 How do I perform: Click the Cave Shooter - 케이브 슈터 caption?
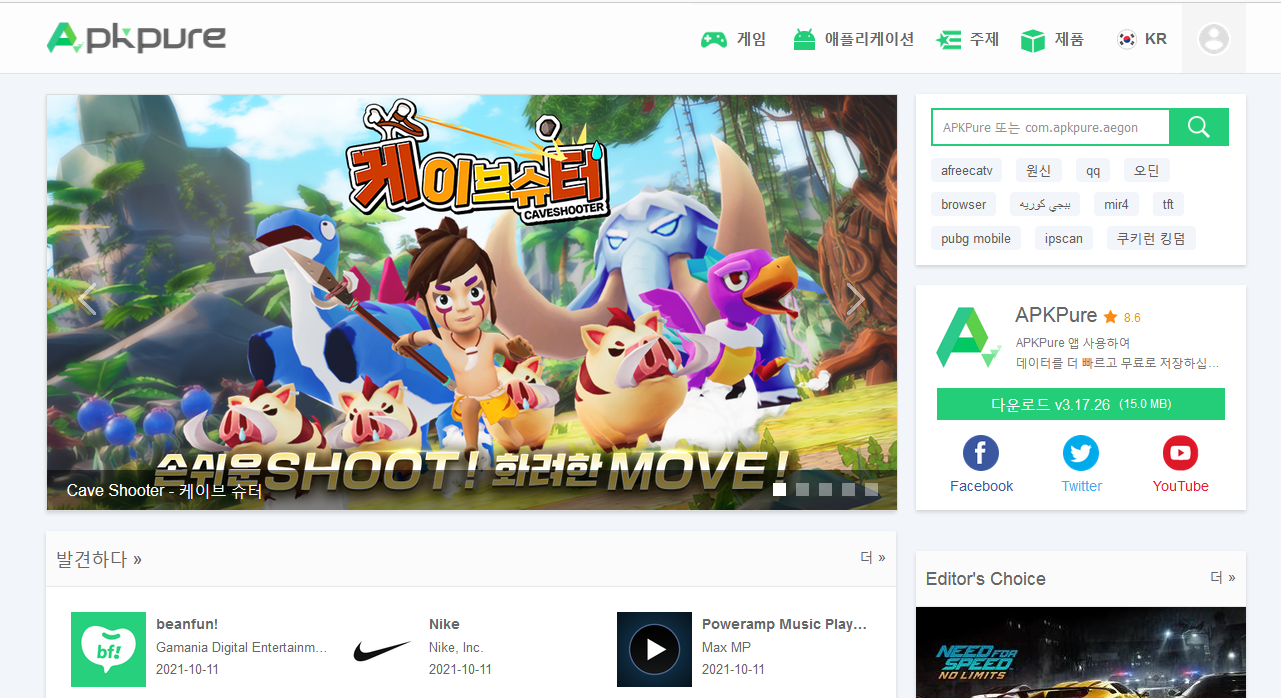pos(164,491)
